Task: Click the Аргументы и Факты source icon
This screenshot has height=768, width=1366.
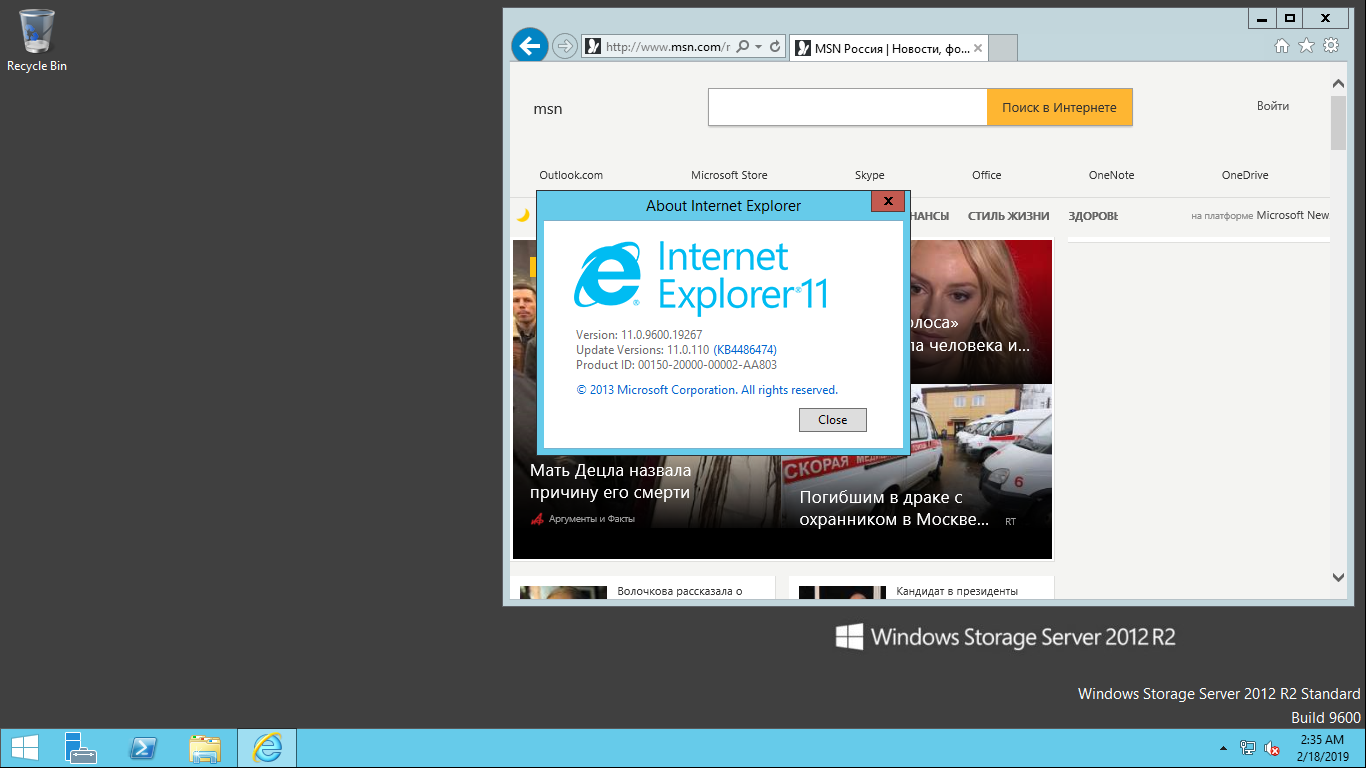Action: (536, 519)
